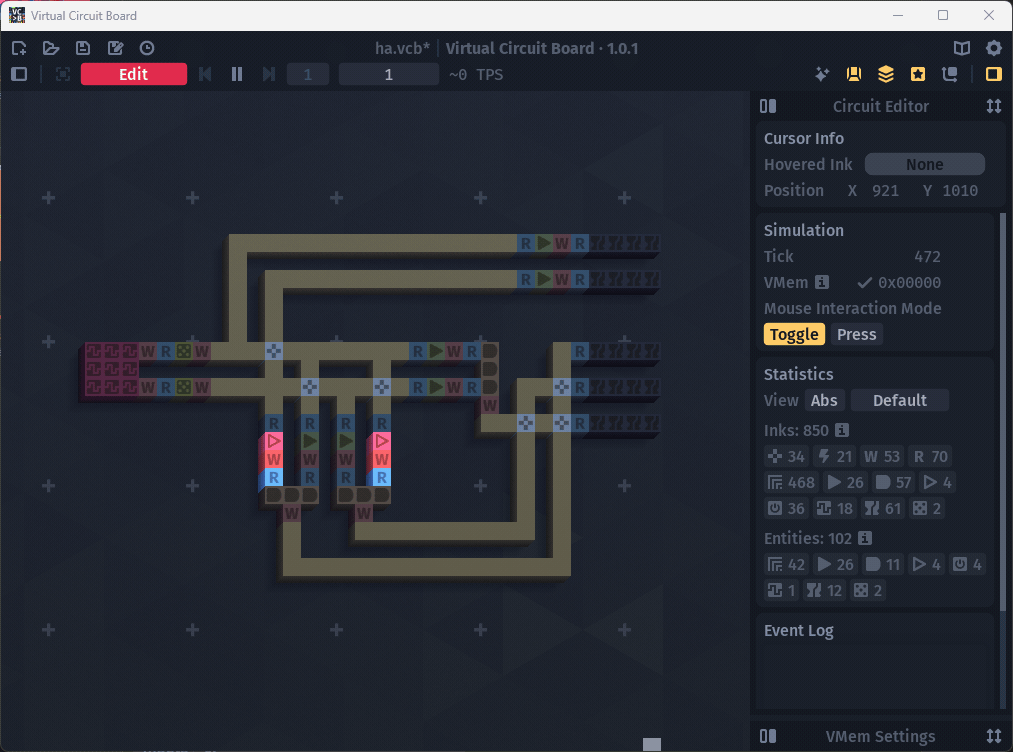Click the Inks info icon
Image resolution: width=1013 pixels, height=752 pixels.
click(x=841, y=430)
